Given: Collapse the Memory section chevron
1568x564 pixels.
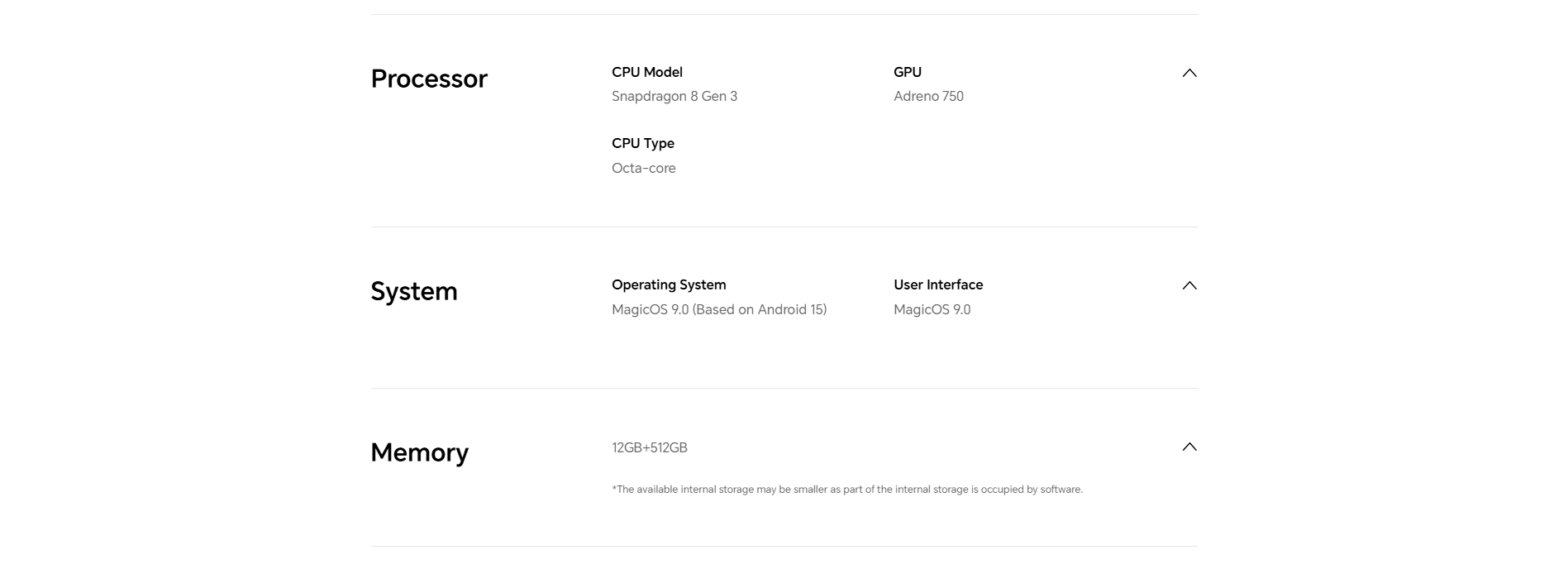Looking at the screenshot, I should (1189, 447).
